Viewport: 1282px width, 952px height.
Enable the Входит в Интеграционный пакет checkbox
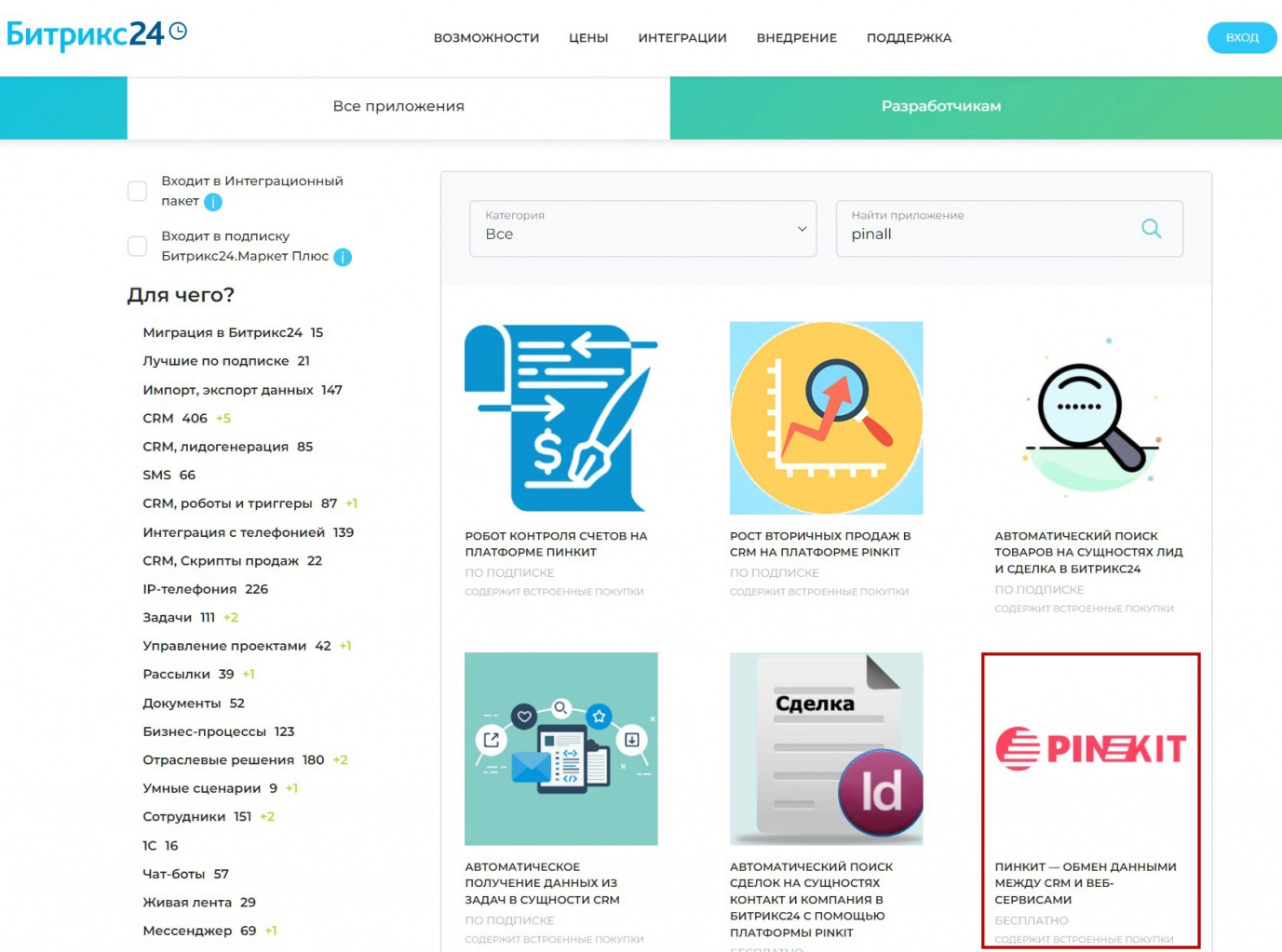[137, 190]
